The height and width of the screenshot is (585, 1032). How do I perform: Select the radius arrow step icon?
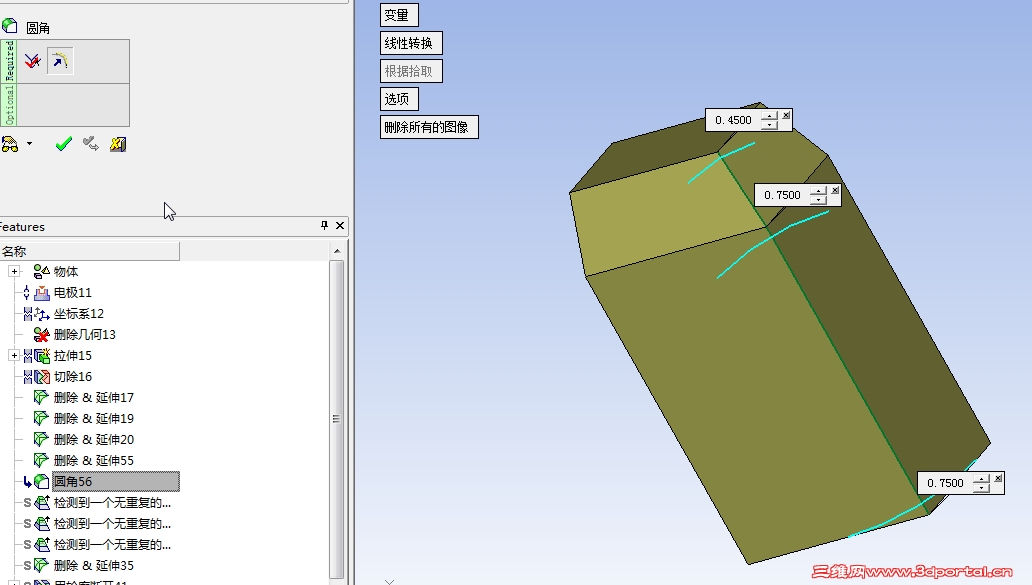(x=60, y=61)
